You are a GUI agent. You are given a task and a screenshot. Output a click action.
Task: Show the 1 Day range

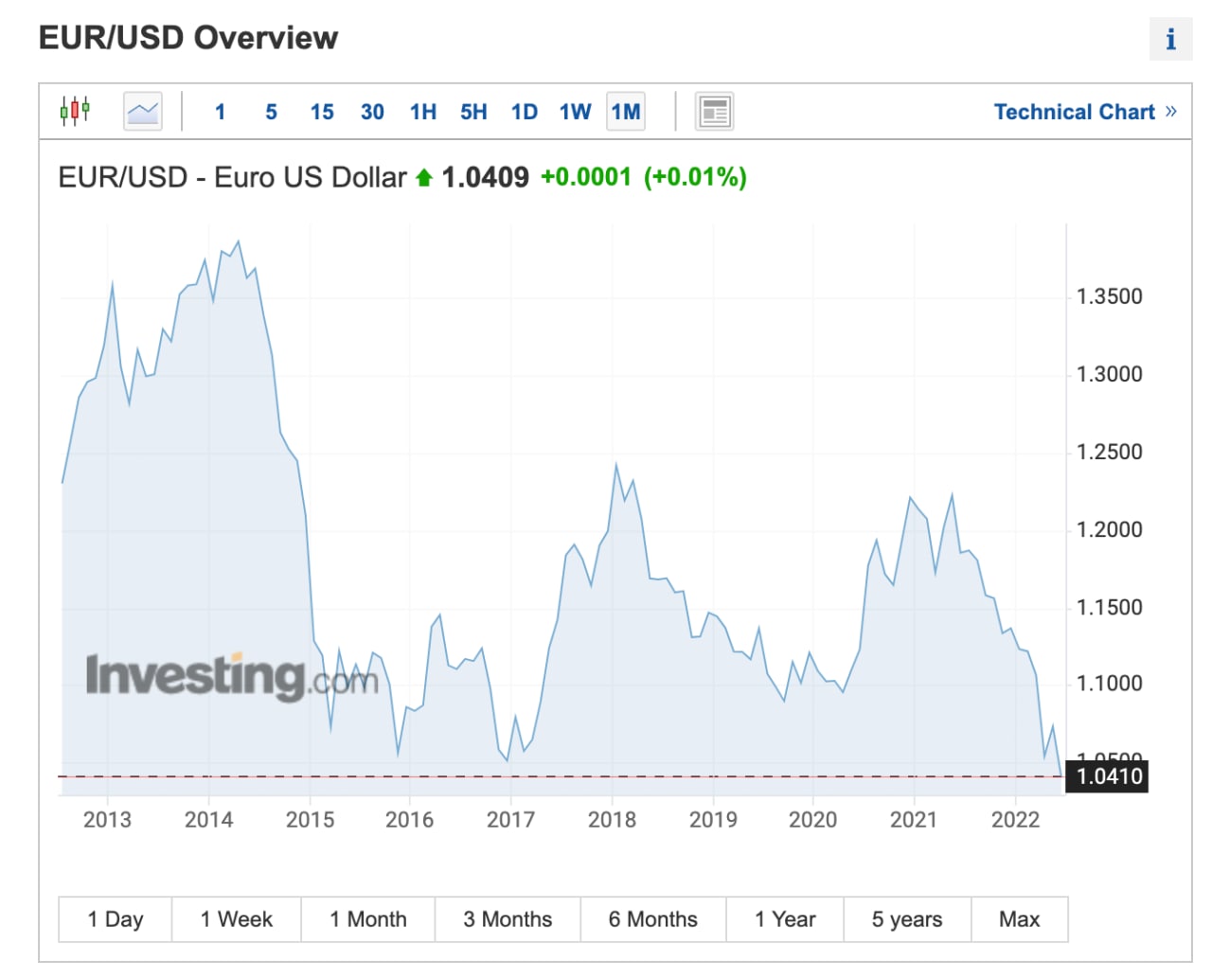tap(116, 919)
